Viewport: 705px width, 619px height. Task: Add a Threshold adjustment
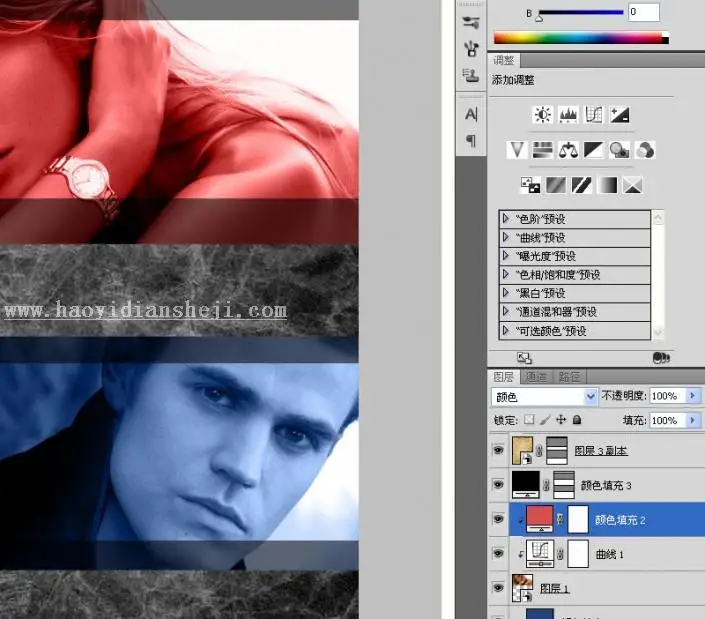point(581,185)
